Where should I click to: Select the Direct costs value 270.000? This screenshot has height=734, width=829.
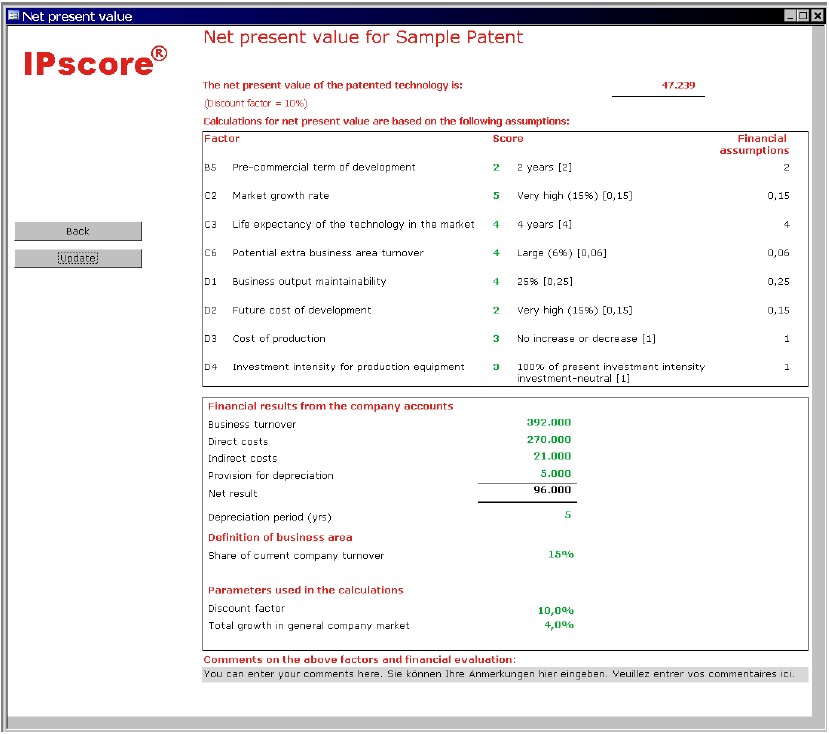pos(548,440)
